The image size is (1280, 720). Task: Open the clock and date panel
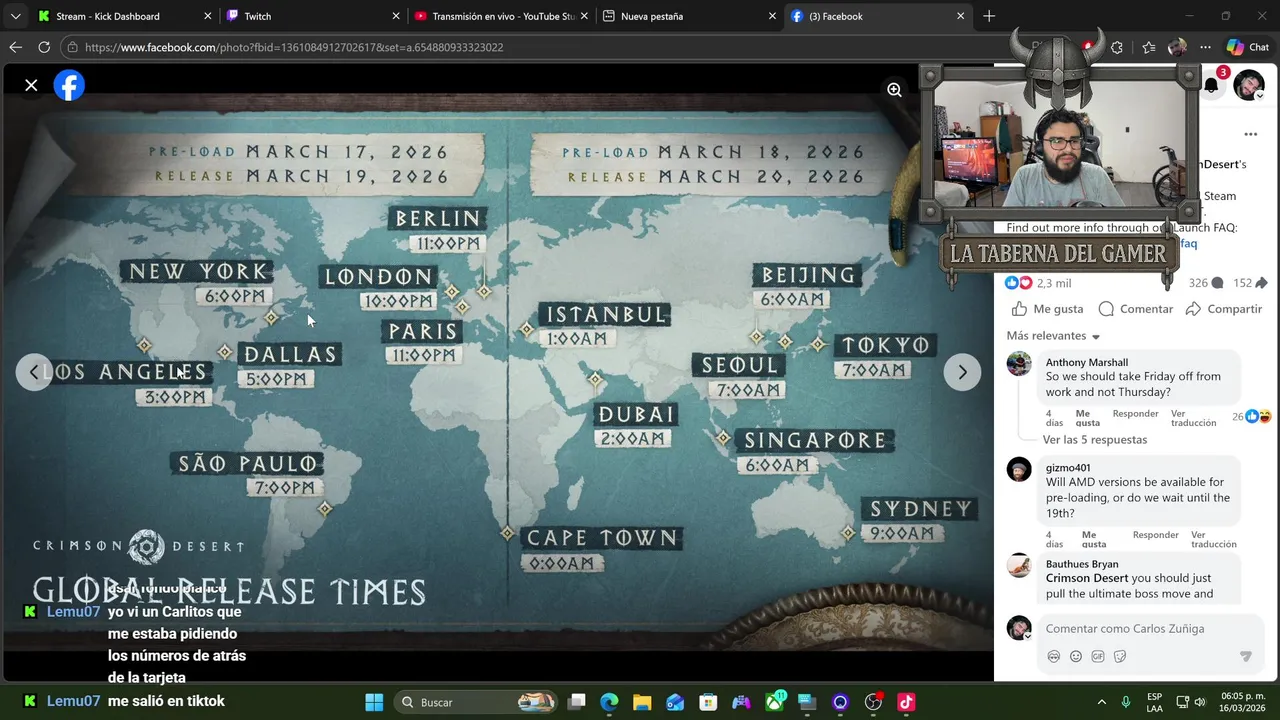coord(1244,702)
